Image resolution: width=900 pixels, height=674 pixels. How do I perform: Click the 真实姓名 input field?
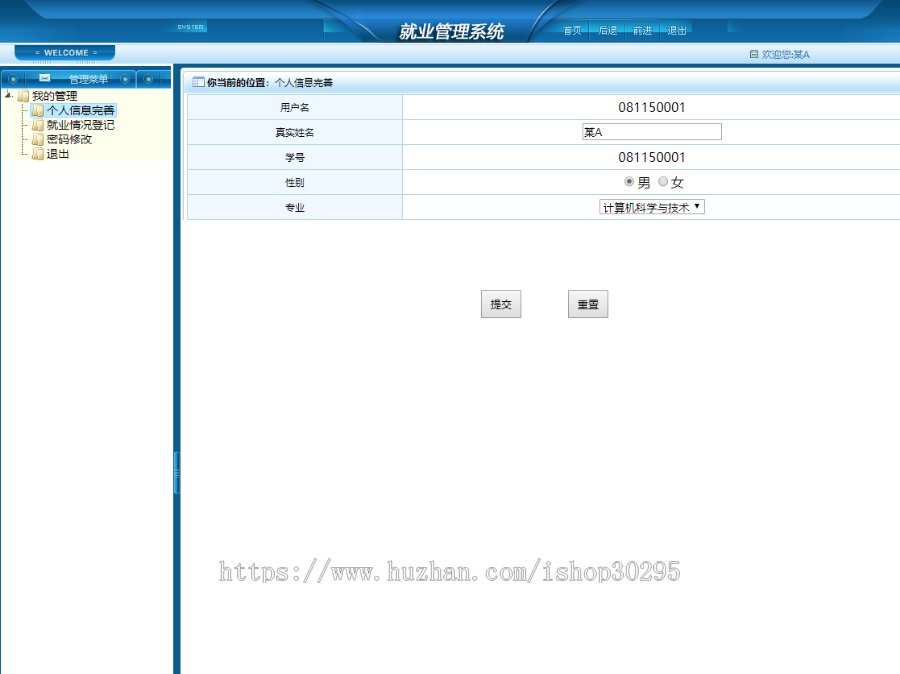click(x=651, y=131)
